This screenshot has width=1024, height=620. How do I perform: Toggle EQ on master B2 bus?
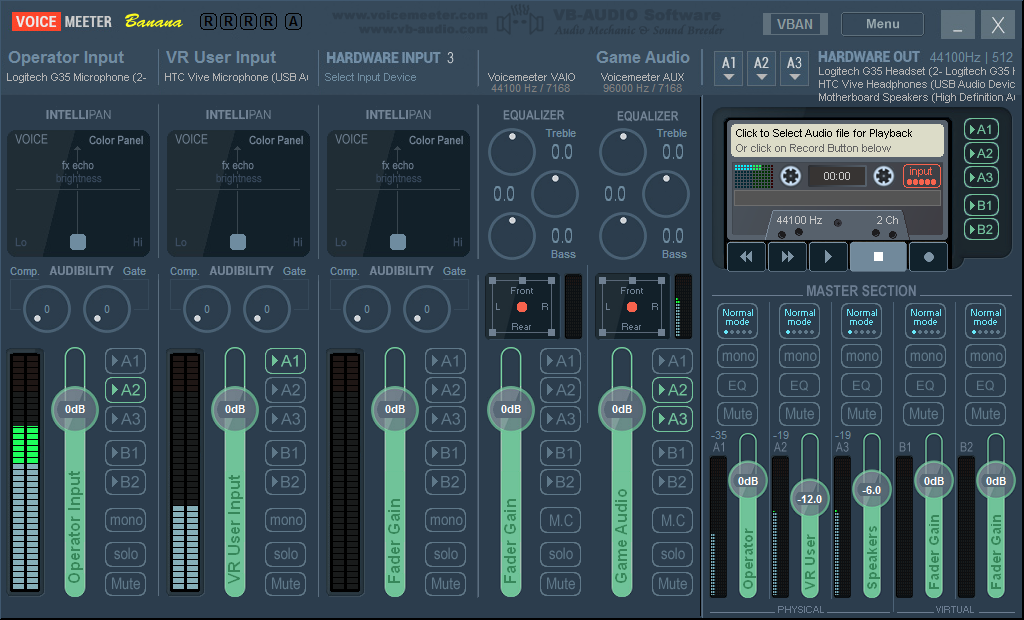click(985, 385)
